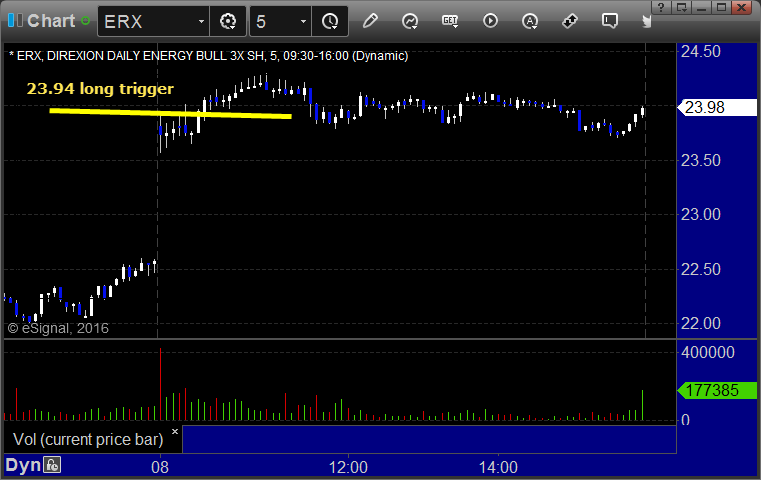Click the blue window-link bars icon

point(15,21)
